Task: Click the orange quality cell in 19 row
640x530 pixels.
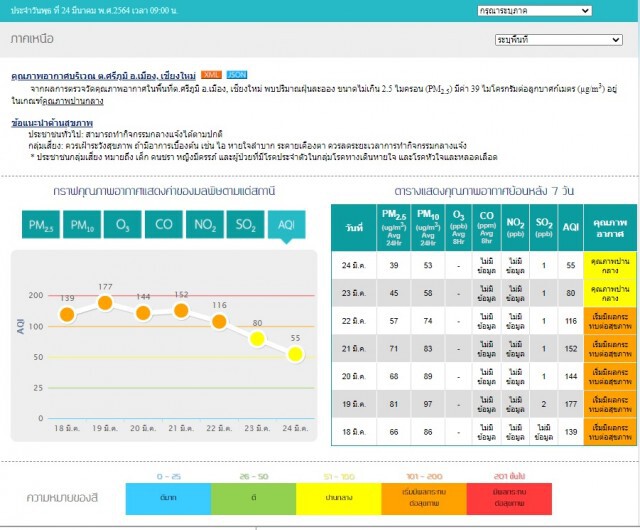Action: click(x=610, y=404)
